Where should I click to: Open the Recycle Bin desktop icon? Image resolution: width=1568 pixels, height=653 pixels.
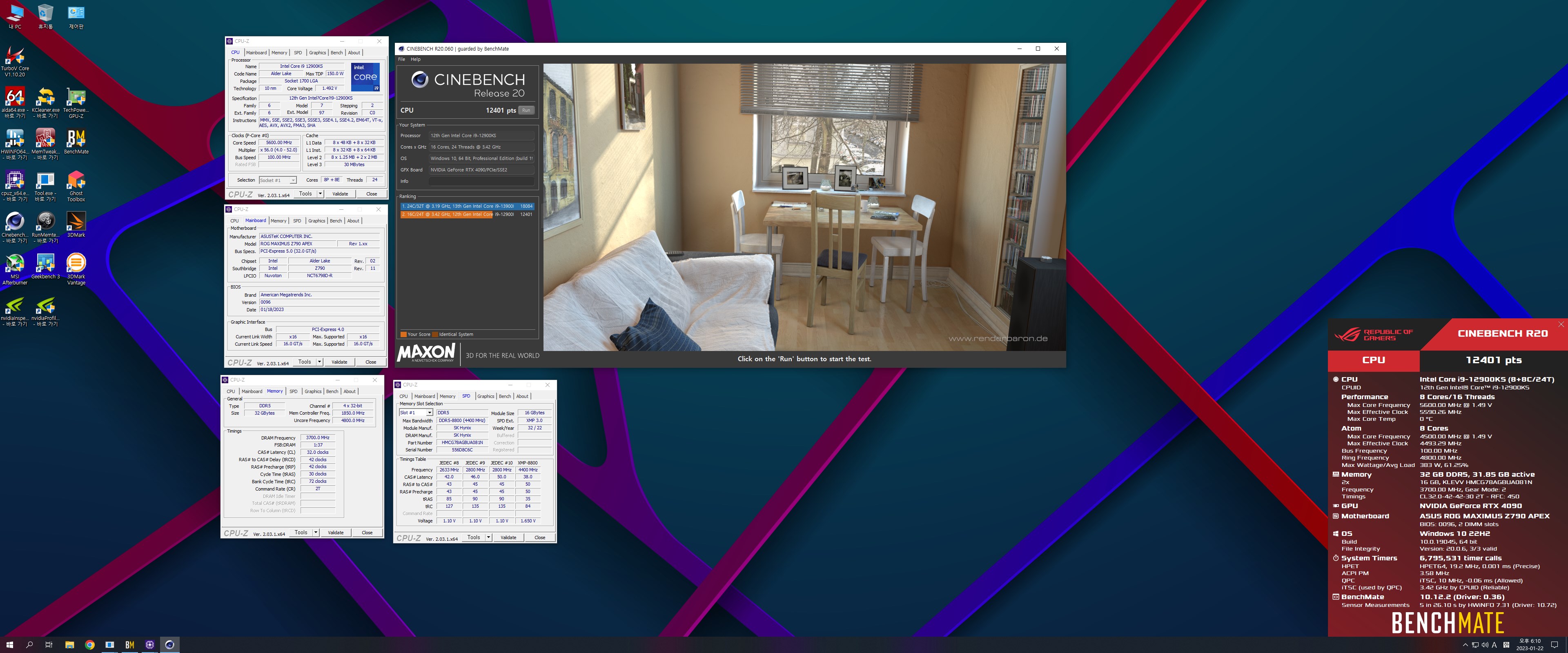(46, 16)
